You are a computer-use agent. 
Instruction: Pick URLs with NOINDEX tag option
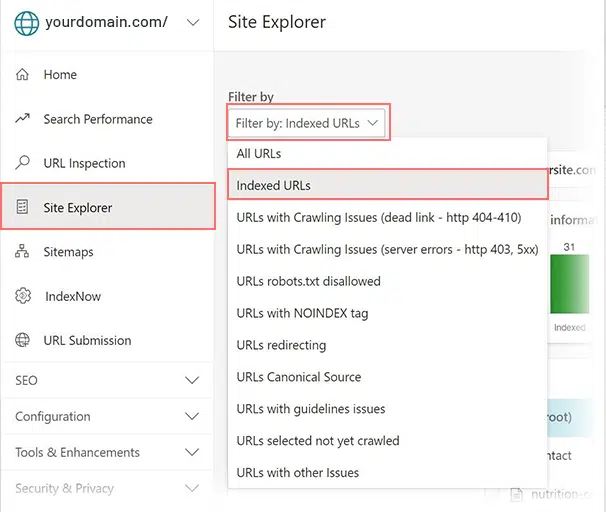[388, 313]
